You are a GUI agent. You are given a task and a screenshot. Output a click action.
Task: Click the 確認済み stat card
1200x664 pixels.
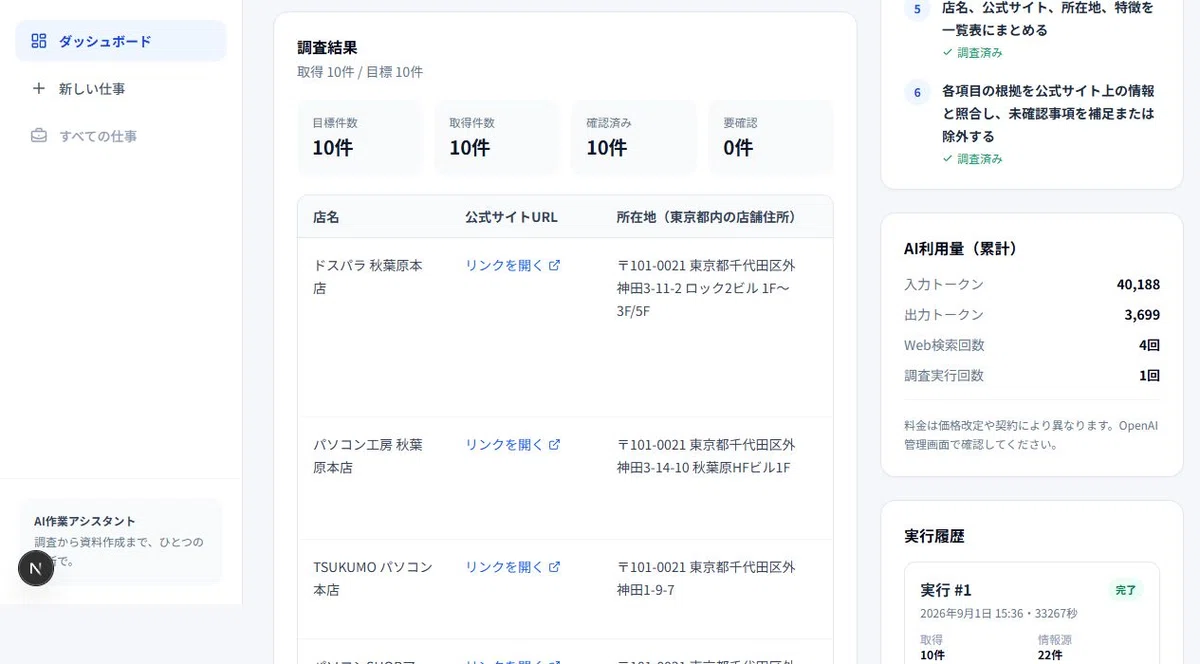coord(633,138)
